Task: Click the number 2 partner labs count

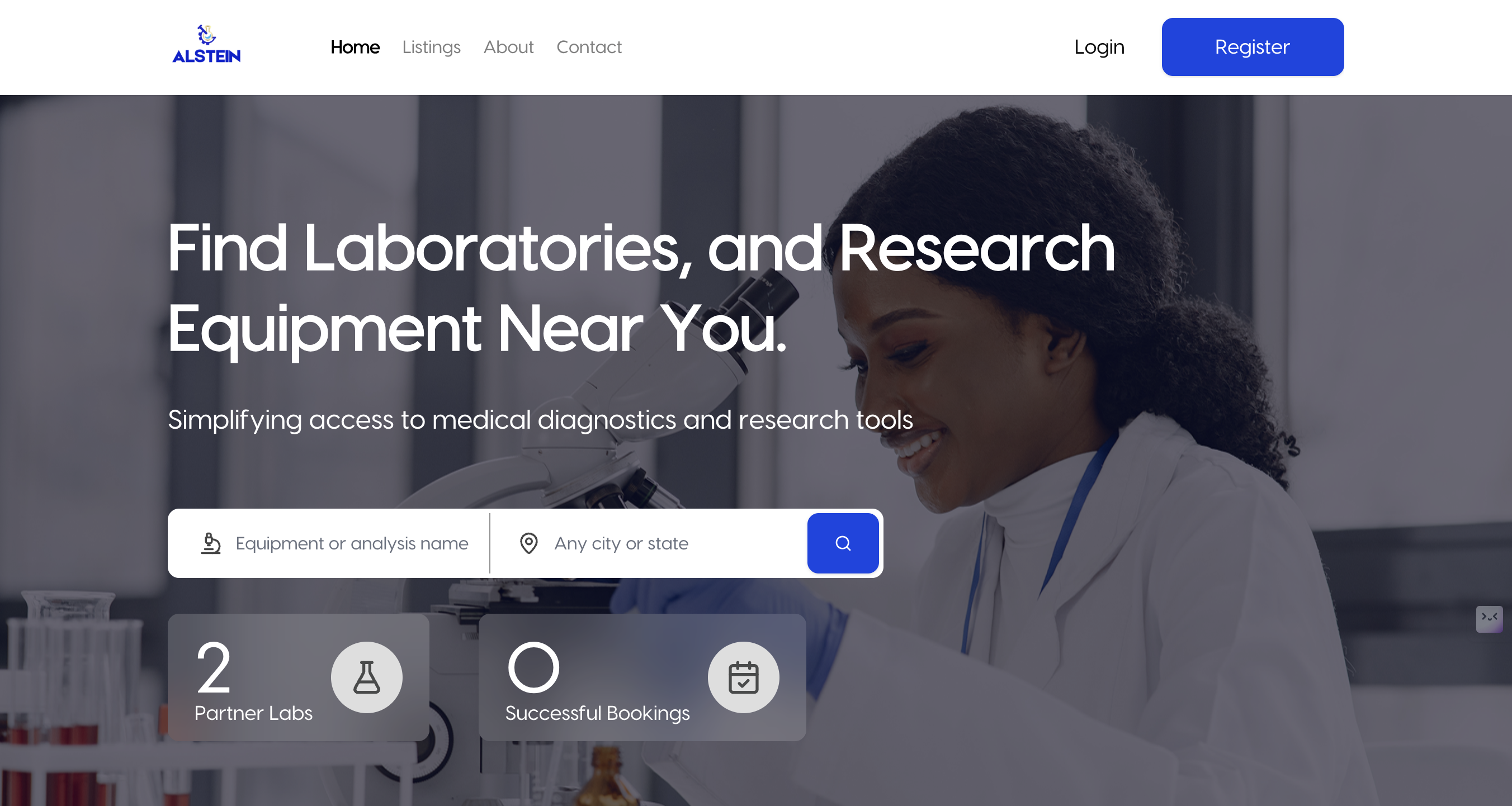Action: click(213, 667)
